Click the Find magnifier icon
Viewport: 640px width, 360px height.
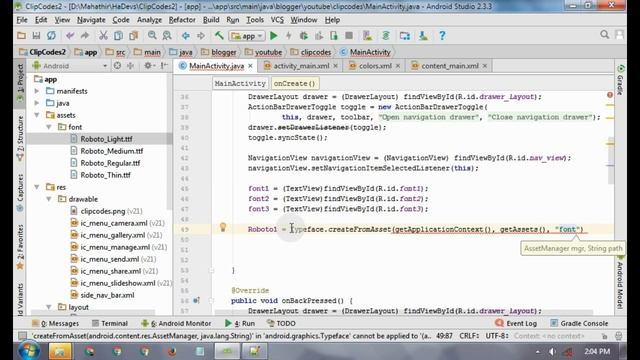click(152, 36)
